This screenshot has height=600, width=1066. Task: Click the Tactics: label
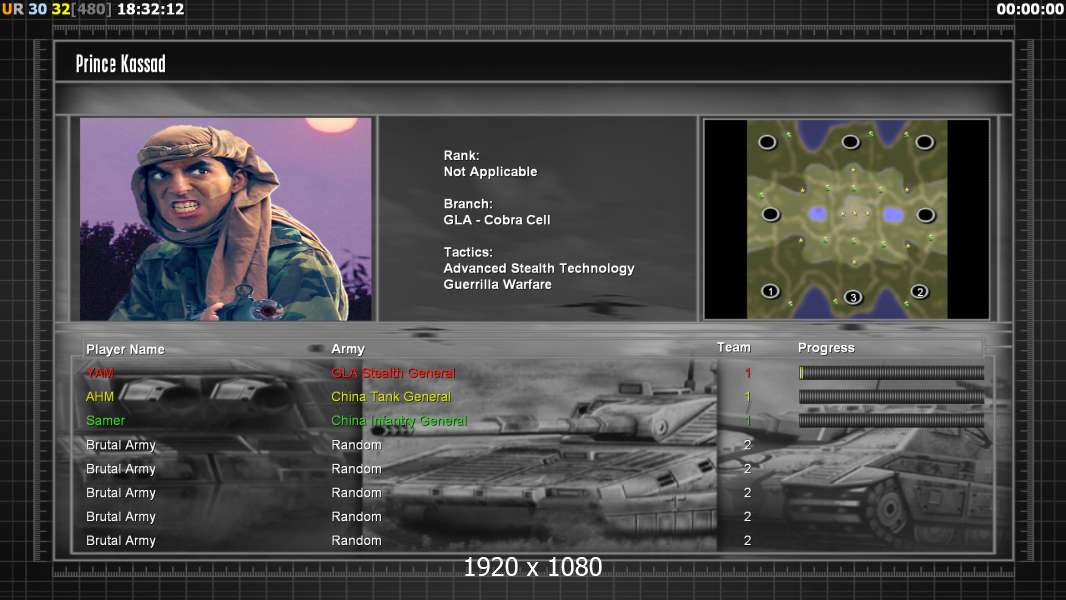[468, 252]
